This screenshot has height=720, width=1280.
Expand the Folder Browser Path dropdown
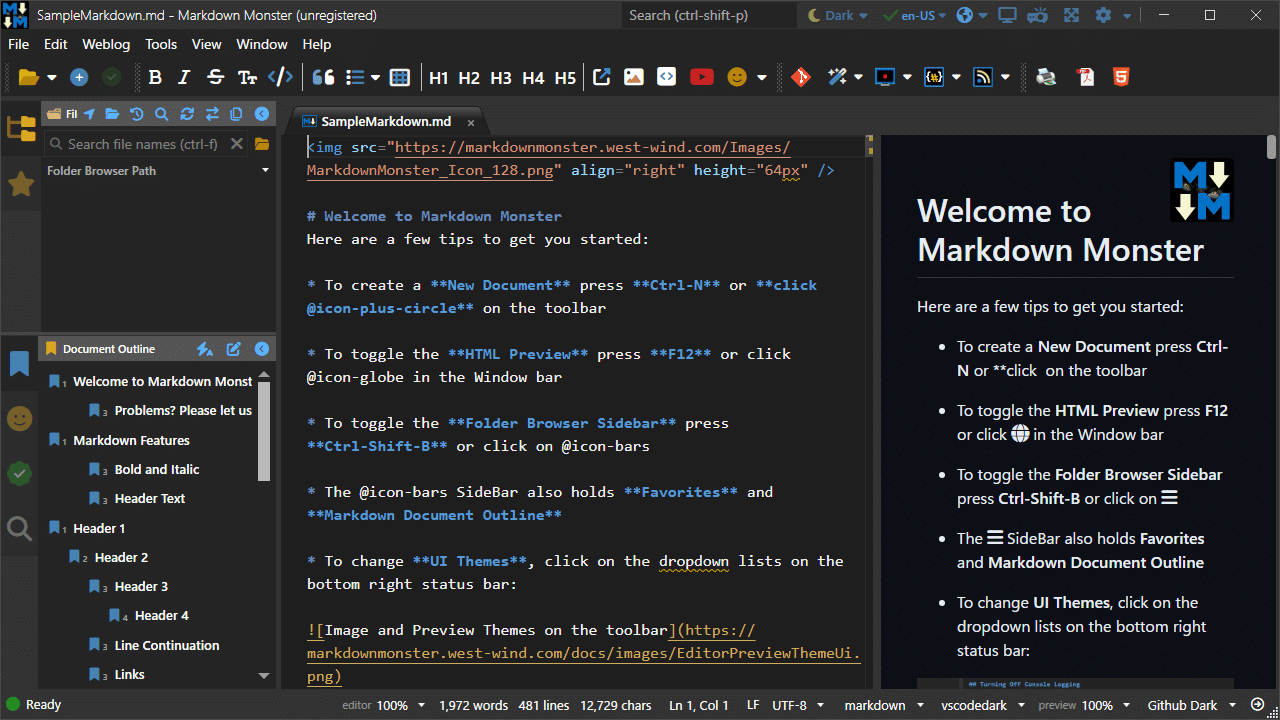265,171
